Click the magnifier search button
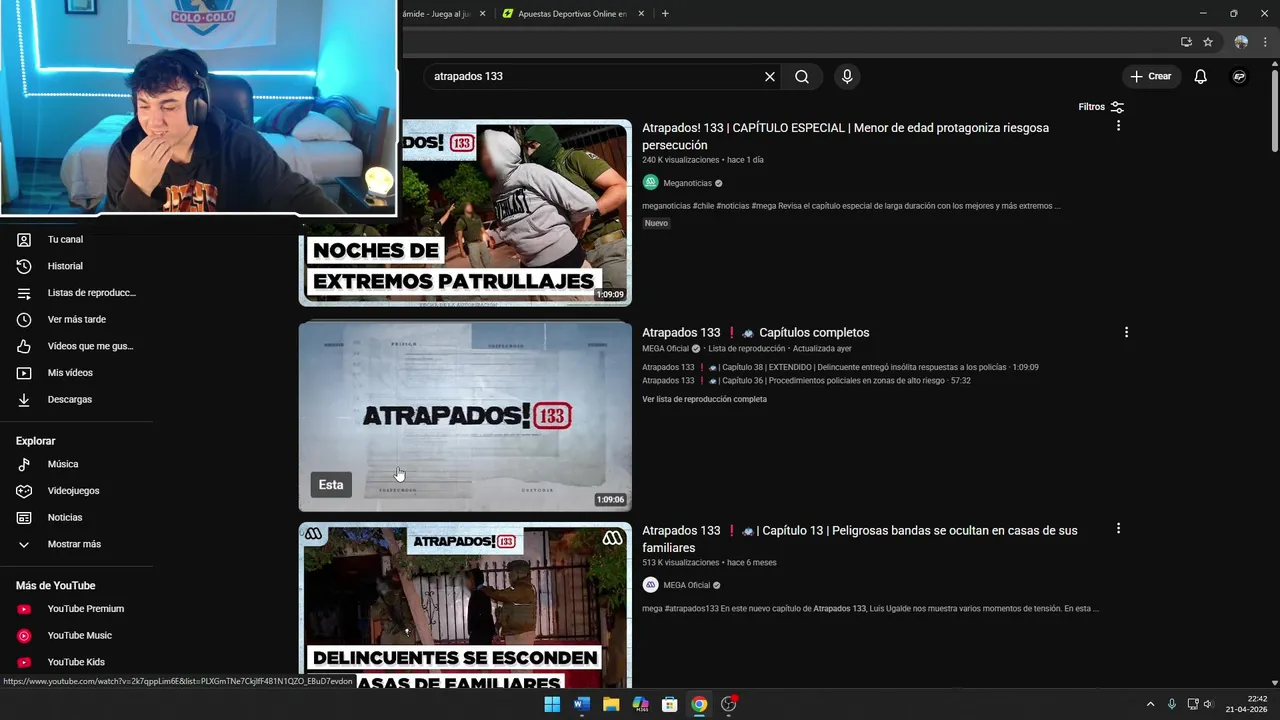Viewport: 1280px width, 720px height. [802, 76]
